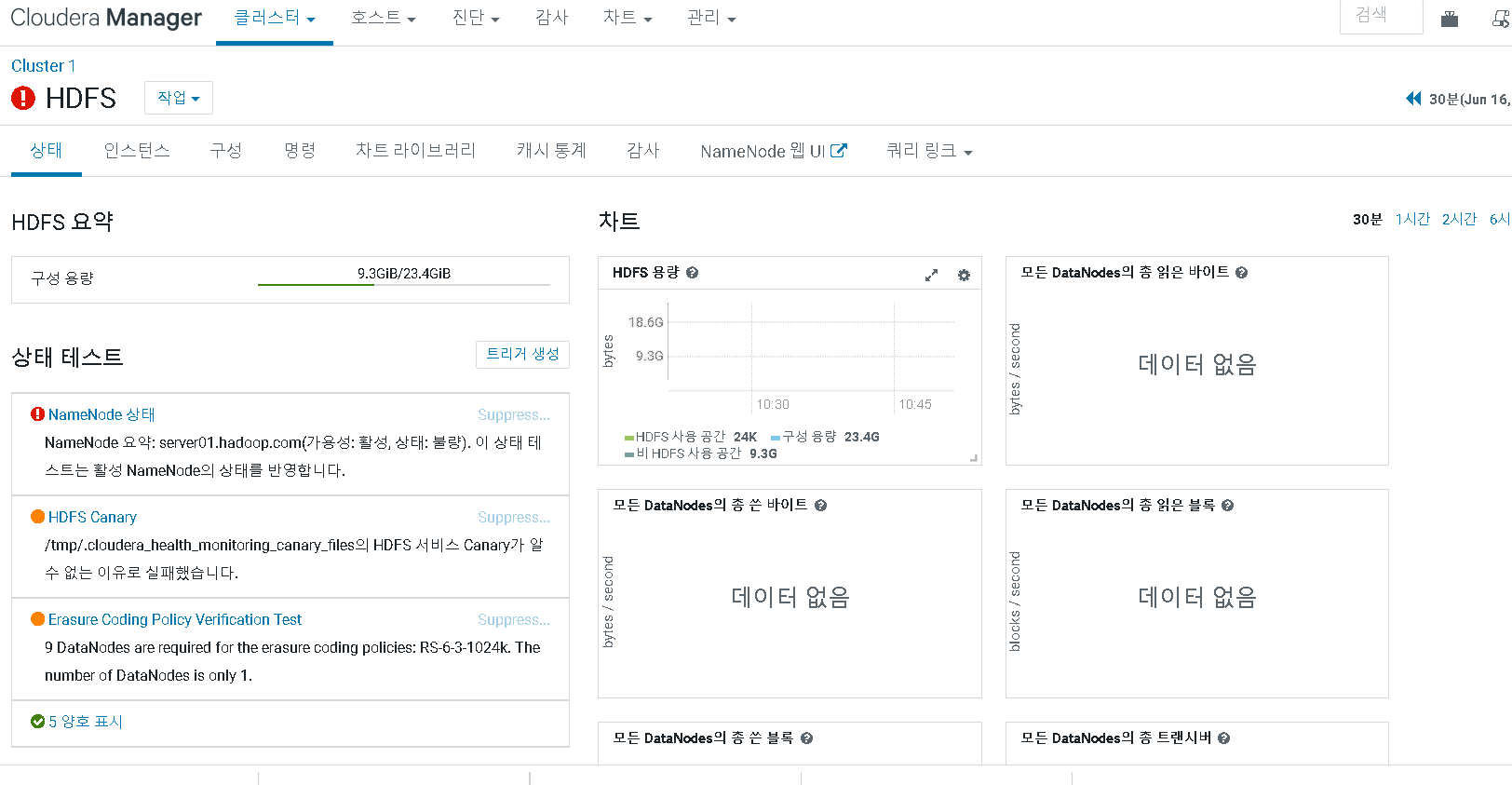Show the 5 양호 표시 good results
This screenshot has width=1512, height=785.
(x=86, y=722)
